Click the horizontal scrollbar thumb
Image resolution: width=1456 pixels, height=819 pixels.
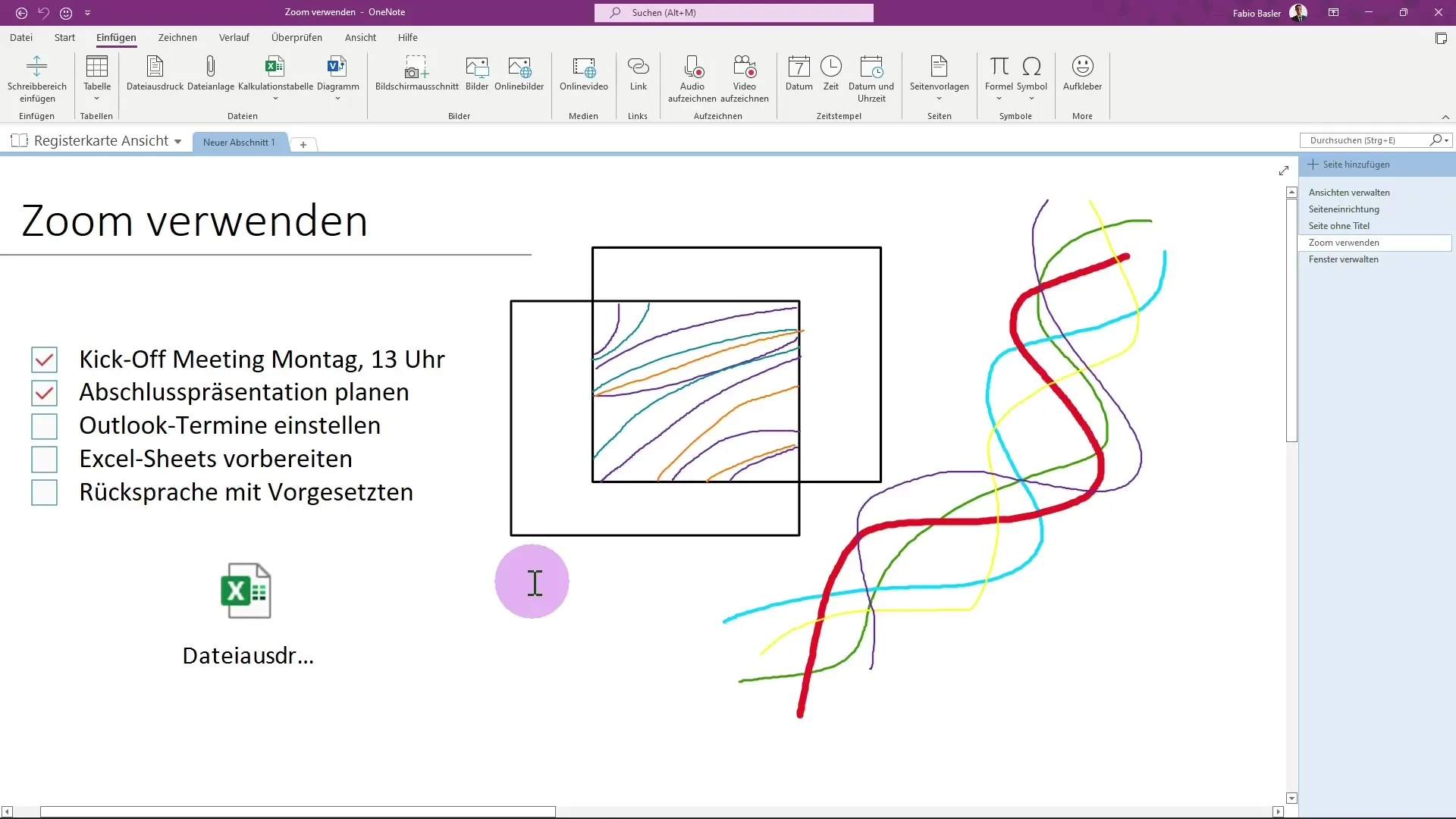pyautogui.click(x=298, y=811)
